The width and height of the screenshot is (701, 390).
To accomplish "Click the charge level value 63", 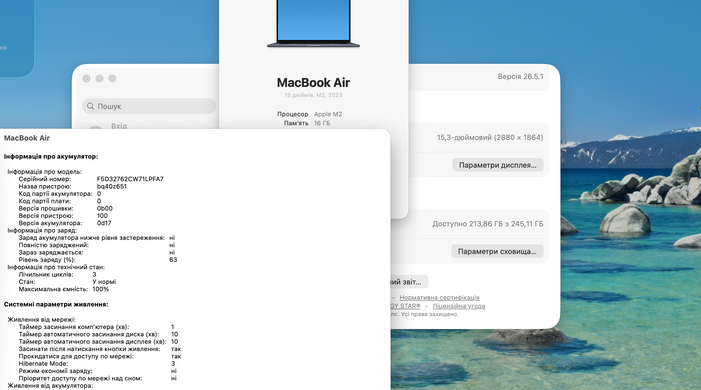I will pyautogui.click(x=173, y=259).
